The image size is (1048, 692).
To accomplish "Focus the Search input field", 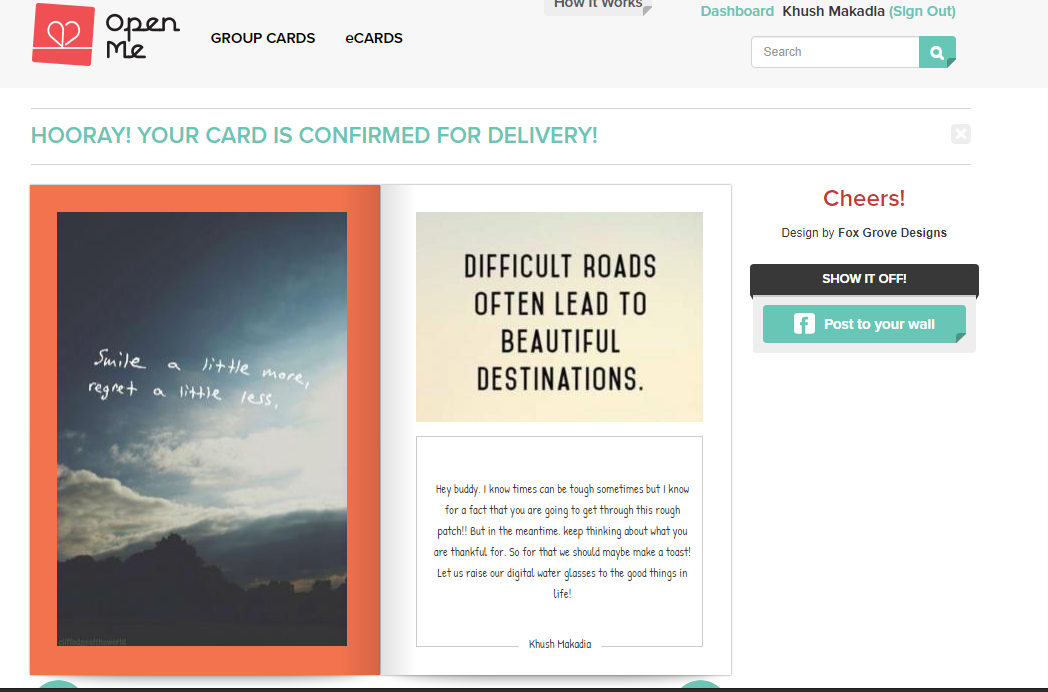I will pyautogui.click(x=835, y=52).
